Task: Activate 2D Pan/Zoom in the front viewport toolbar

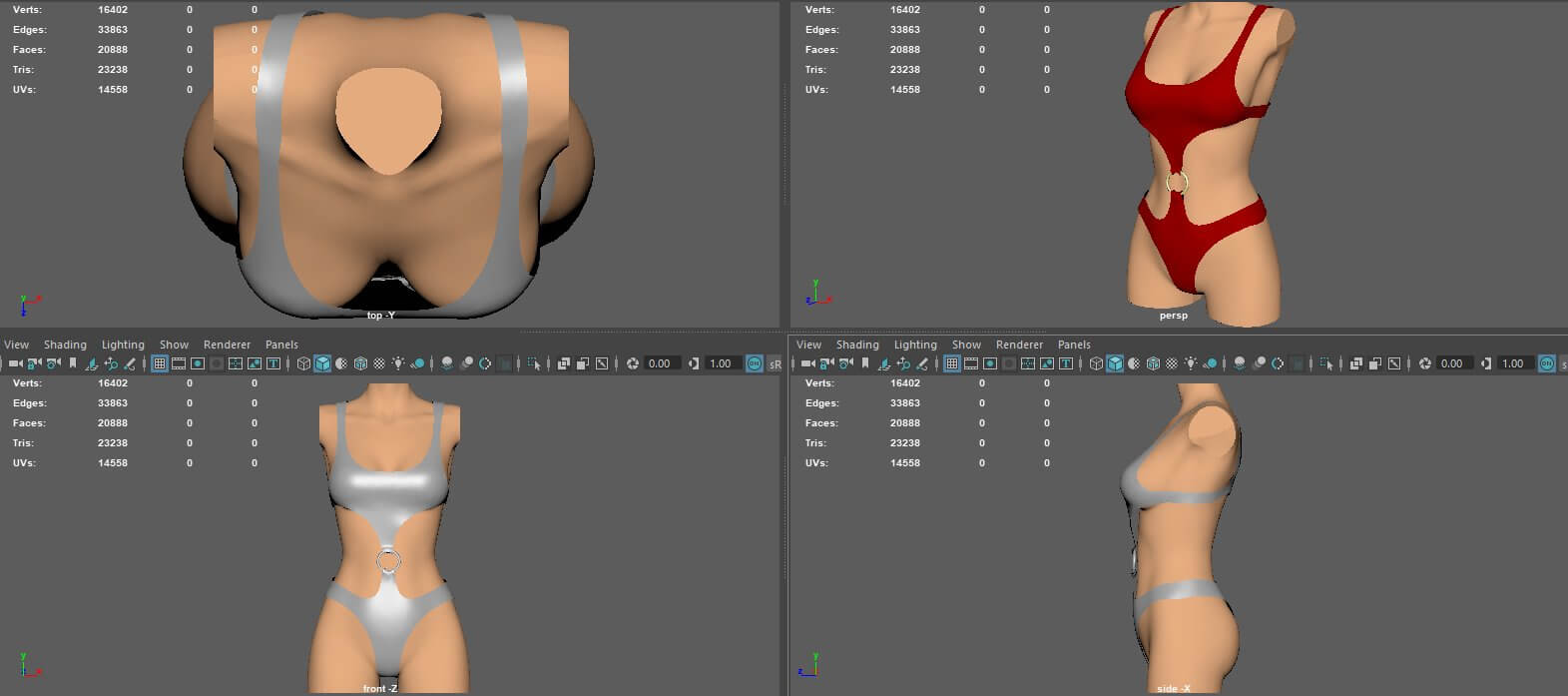Action: (111, 363)
